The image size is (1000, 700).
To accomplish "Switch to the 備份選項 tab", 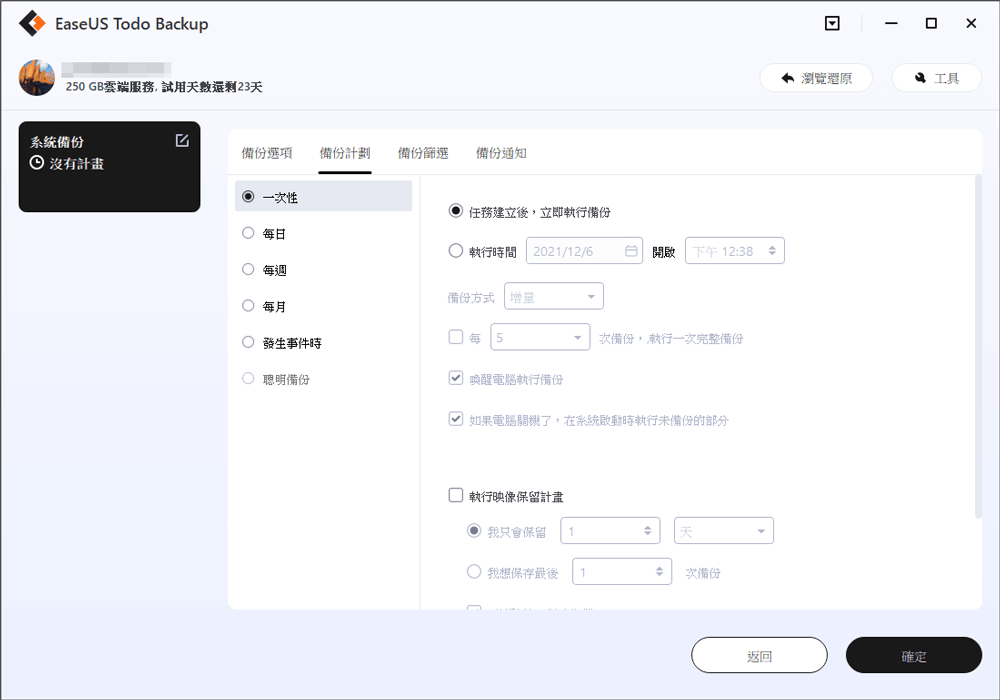I will point(268,154).
